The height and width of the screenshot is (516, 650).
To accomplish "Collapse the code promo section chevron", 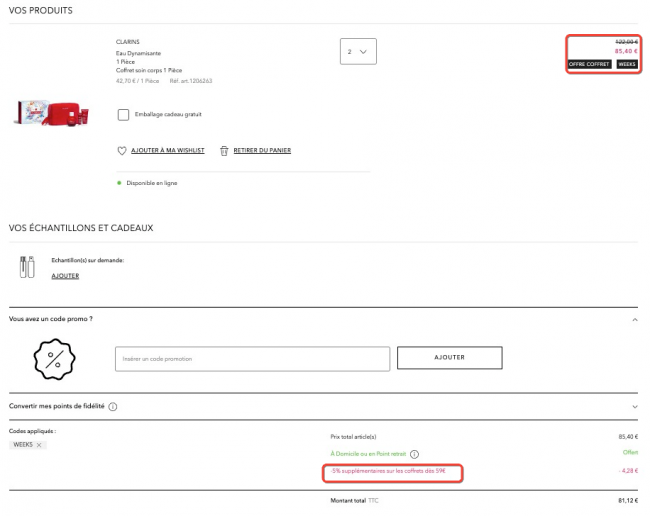I will click(x=635, y=320).
